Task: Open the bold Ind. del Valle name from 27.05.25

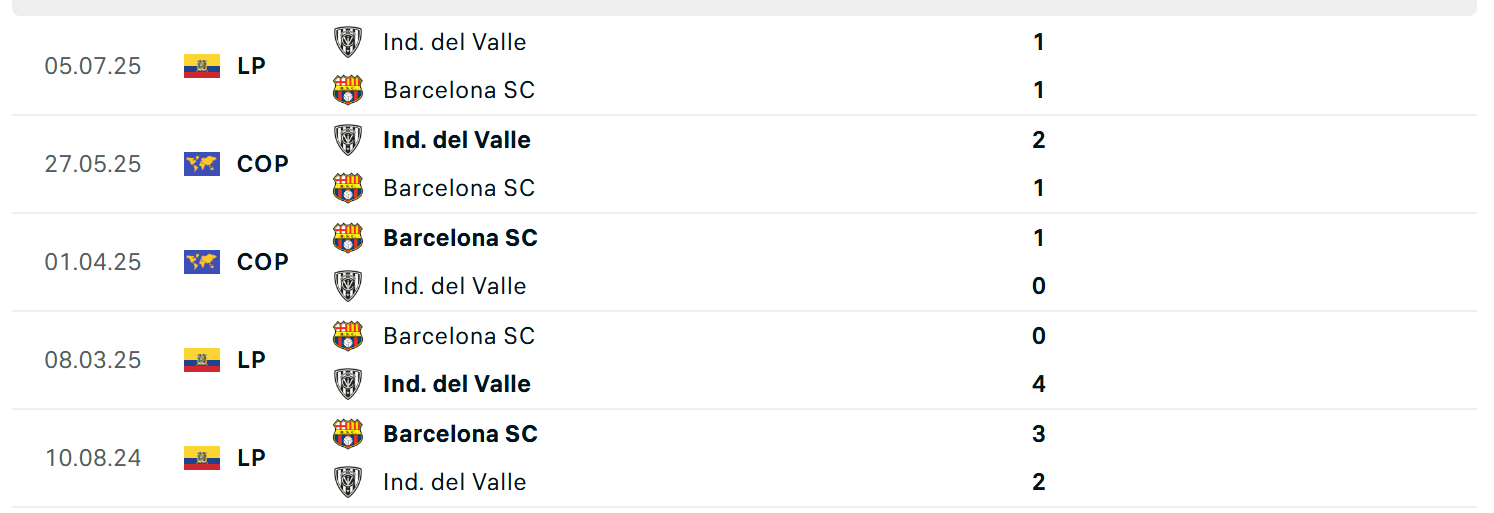Action: click(x=456, y=140)
